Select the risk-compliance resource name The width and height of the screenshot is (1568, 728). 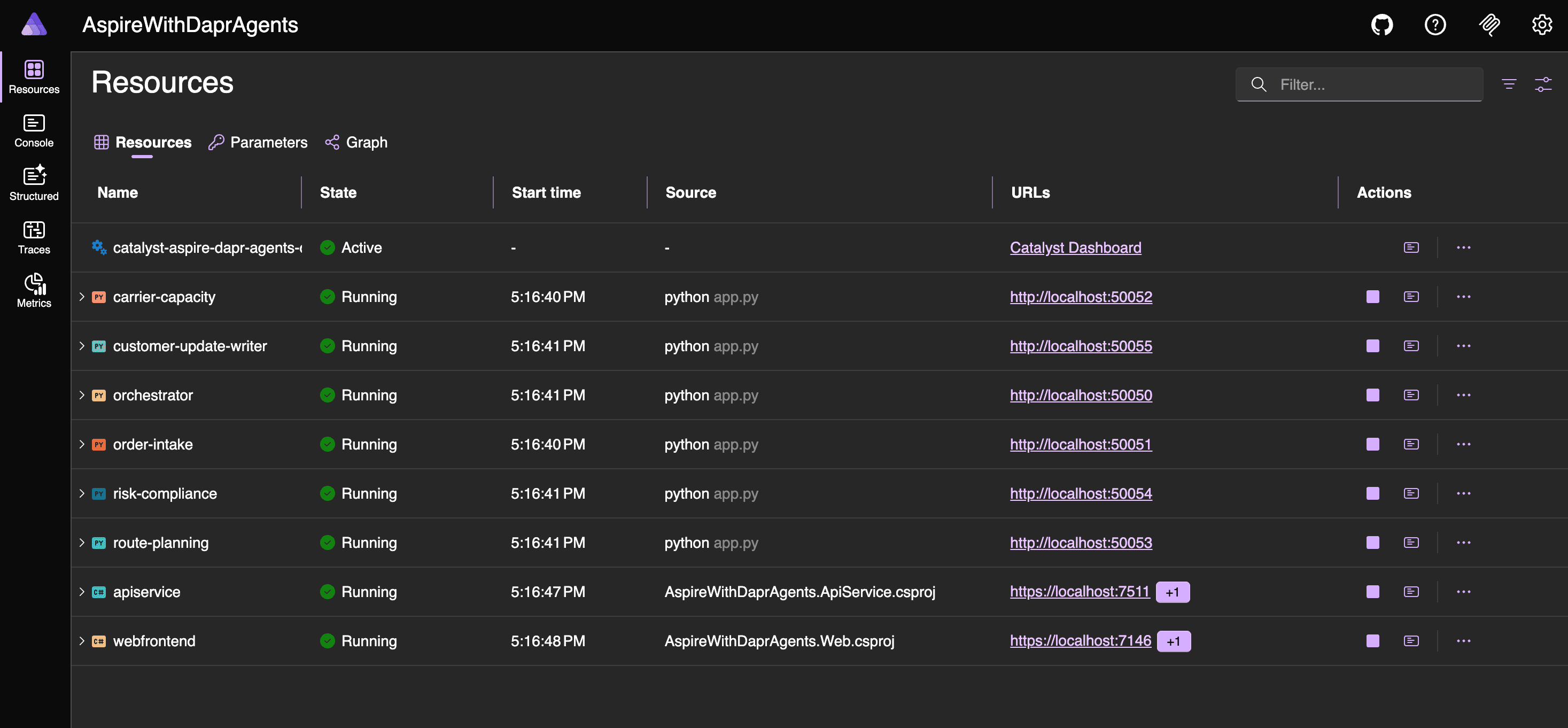pos(165,493)
